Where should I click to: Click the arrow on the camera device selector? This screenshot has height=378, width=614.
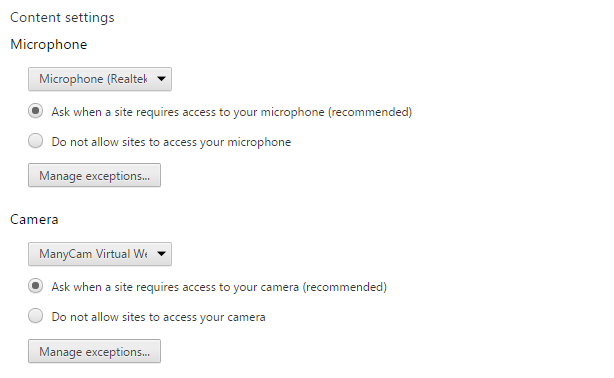(161, 254)
